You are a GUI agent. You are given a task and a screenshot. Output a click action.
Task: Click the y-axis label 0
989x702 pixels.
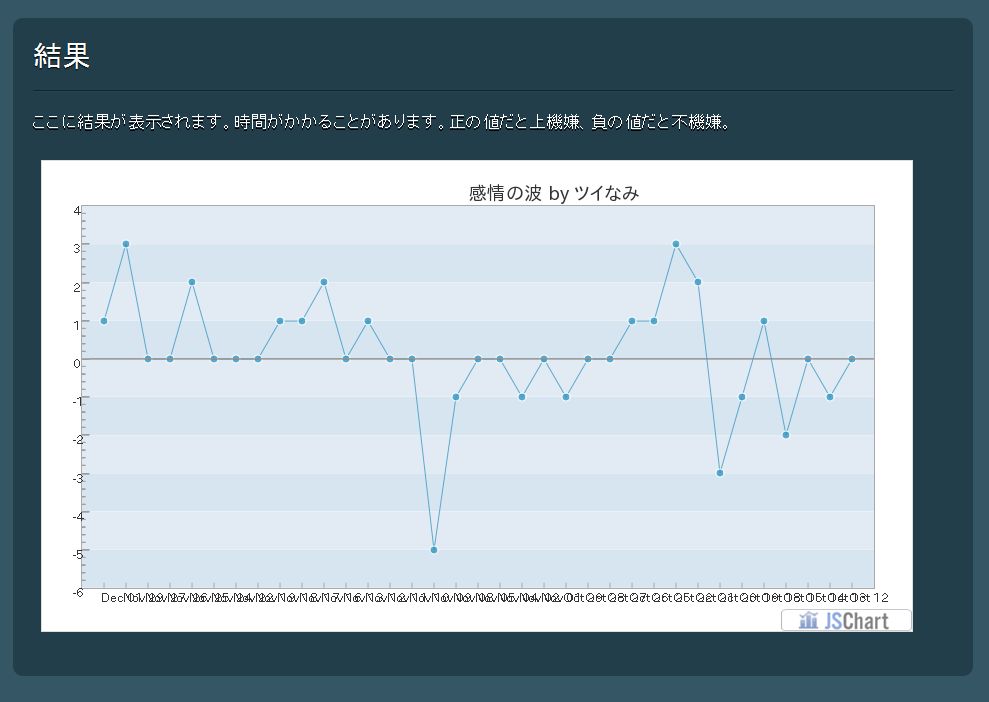tap(77, 363)
